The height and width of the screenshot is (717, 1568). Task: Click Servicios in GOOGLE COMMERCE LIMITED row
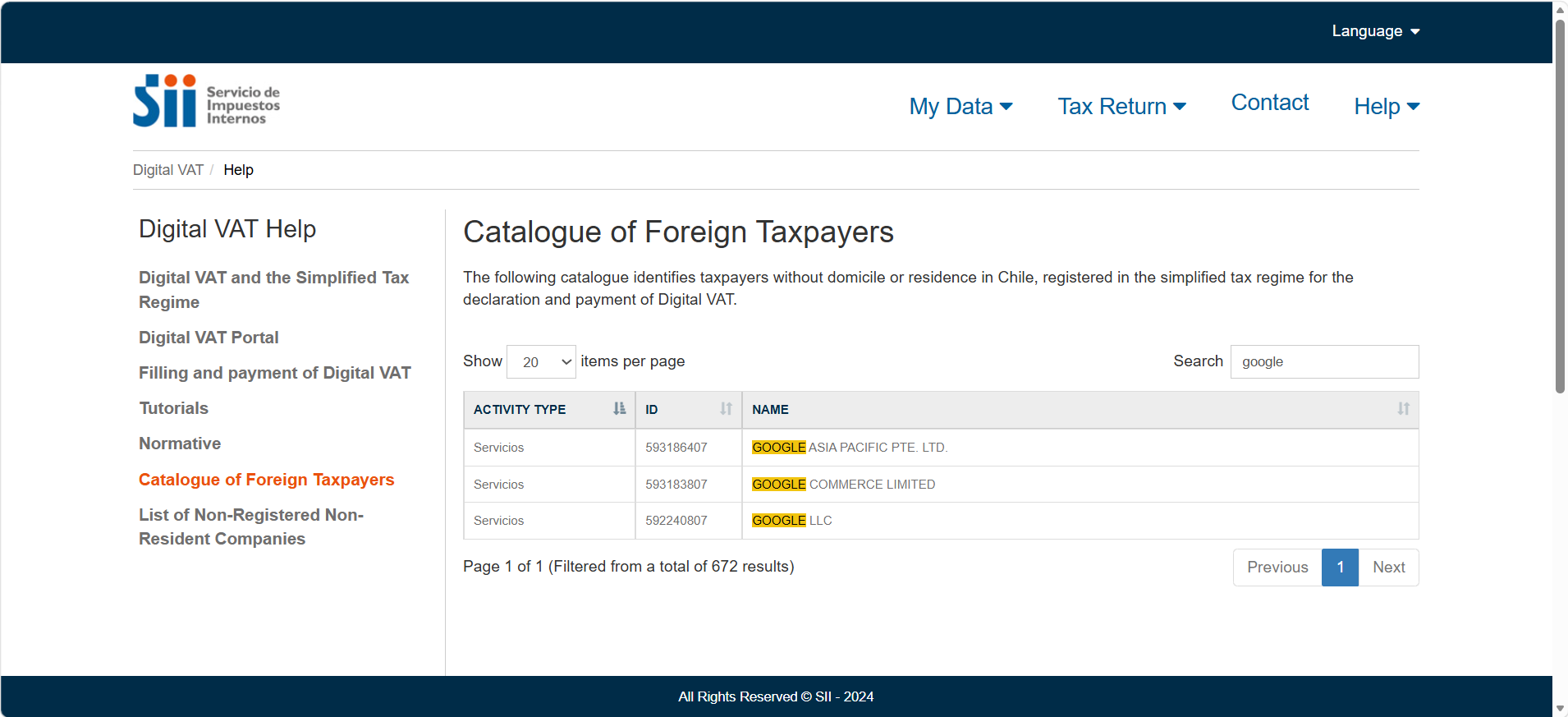click(549, 485)
